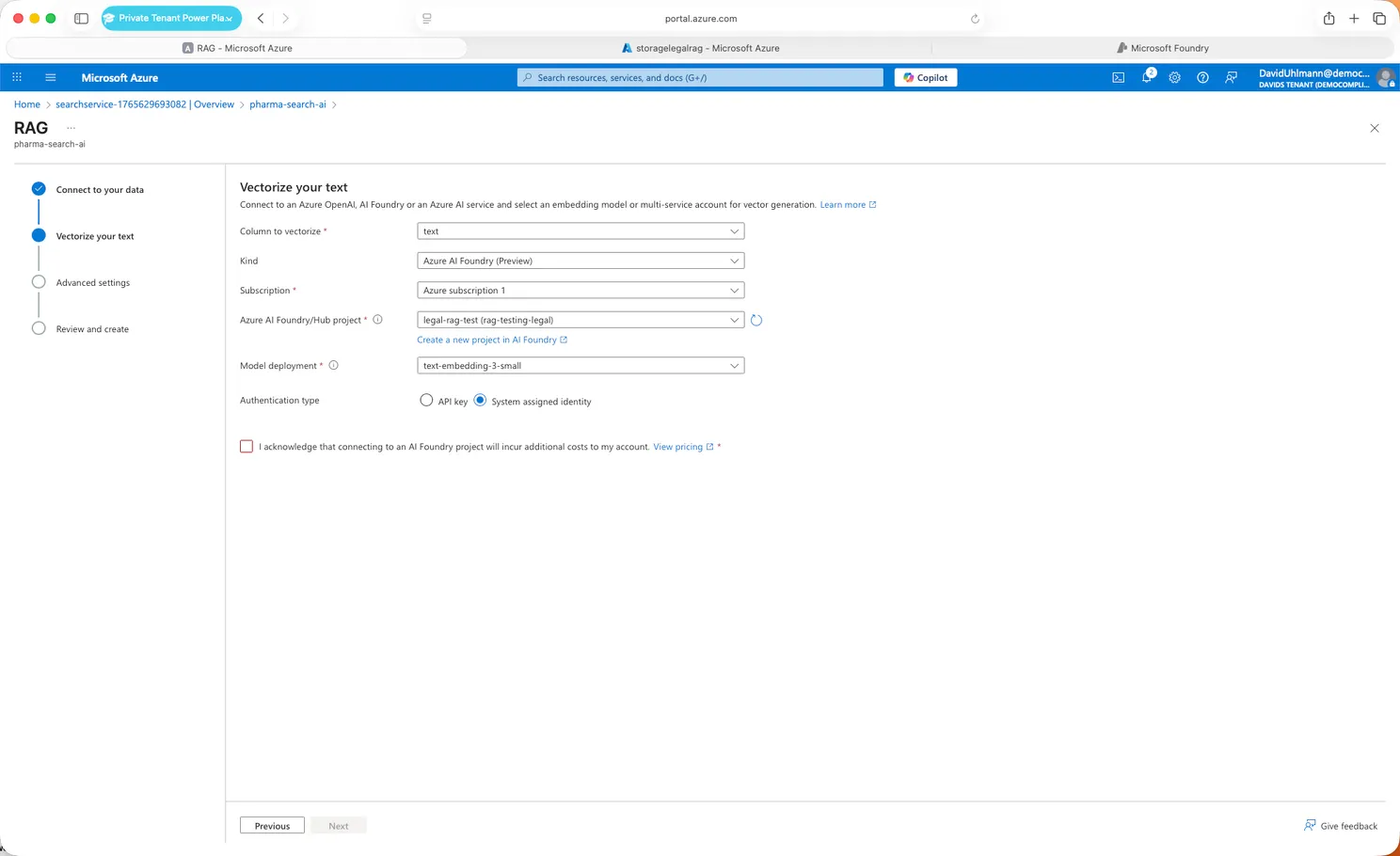Click the top bar feedback icon

pos(1231,77)
